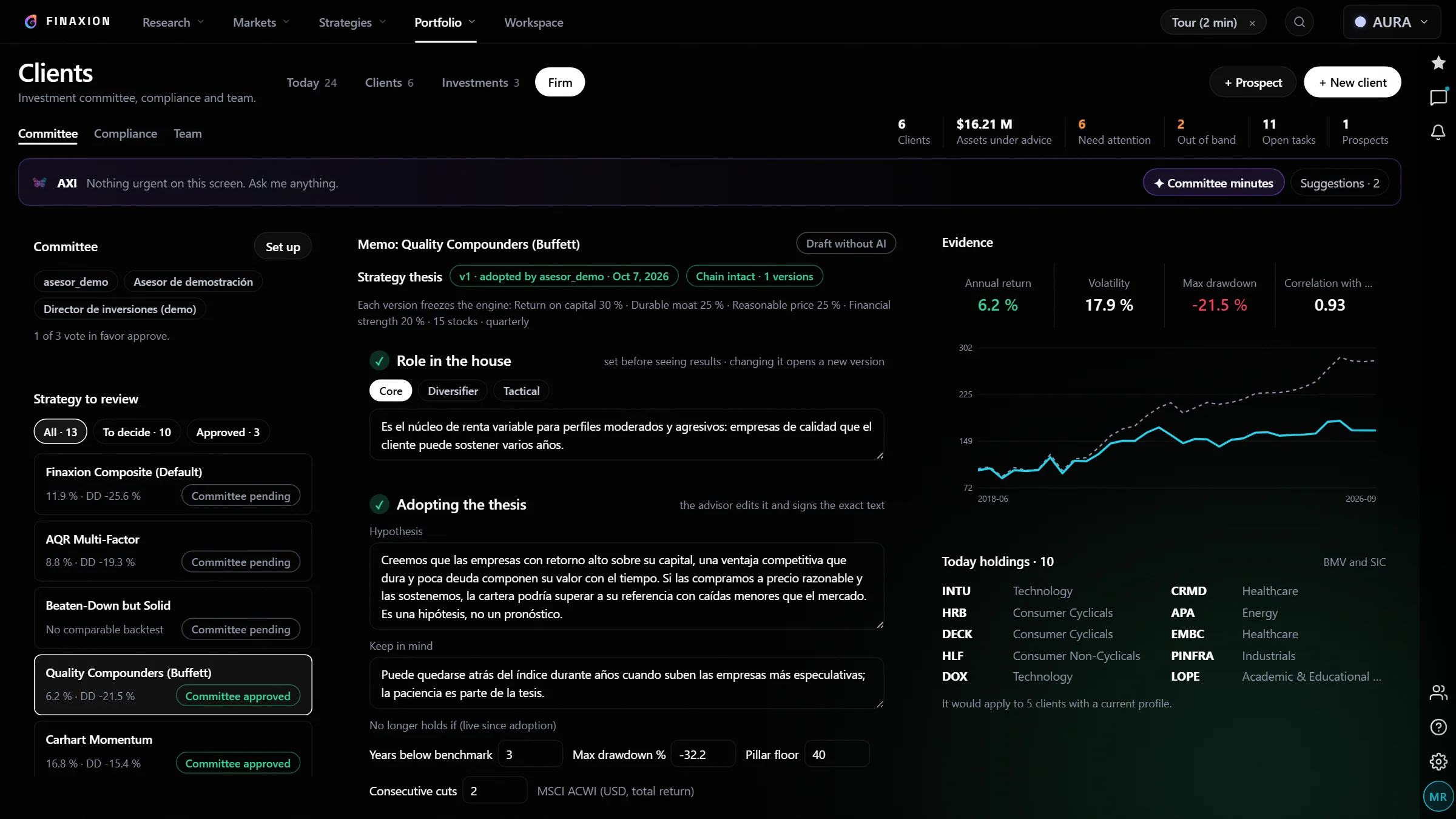Viewport: 1456px width, 819px height.
Task: Open the Workspace menu item
Action: click(534, 22)
